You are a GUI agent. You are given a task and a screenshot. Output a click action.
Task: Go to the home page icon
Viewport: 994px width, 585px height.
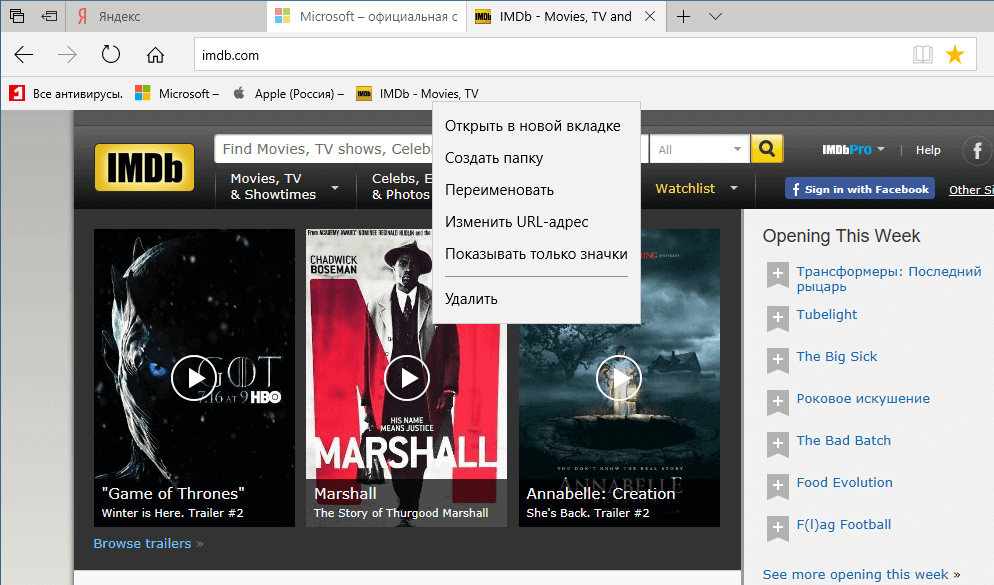click(154, 55)
